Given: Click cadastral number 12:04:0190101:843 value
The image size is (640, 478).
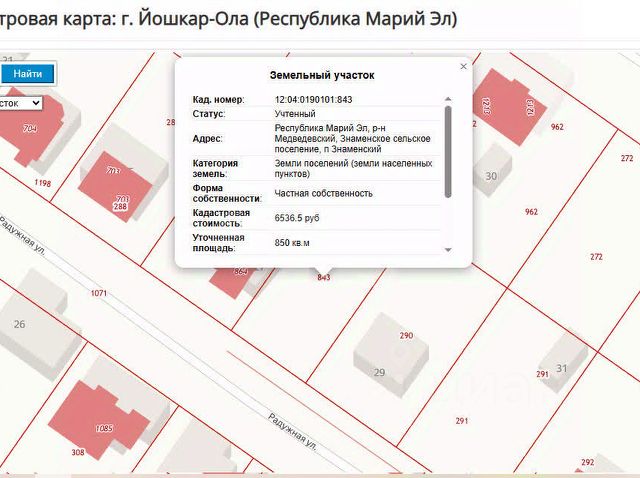Looking at the screenshot, I should pyautogui.click(x=313, y=100).
